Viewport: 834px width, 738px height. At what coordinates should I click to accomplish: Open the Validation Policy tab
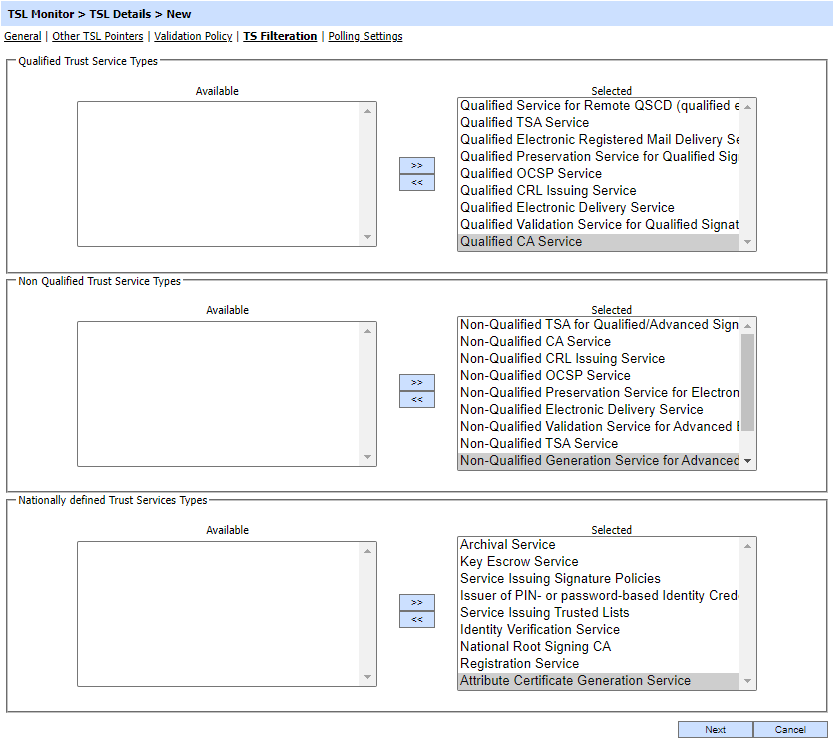(x=193, y=36)
